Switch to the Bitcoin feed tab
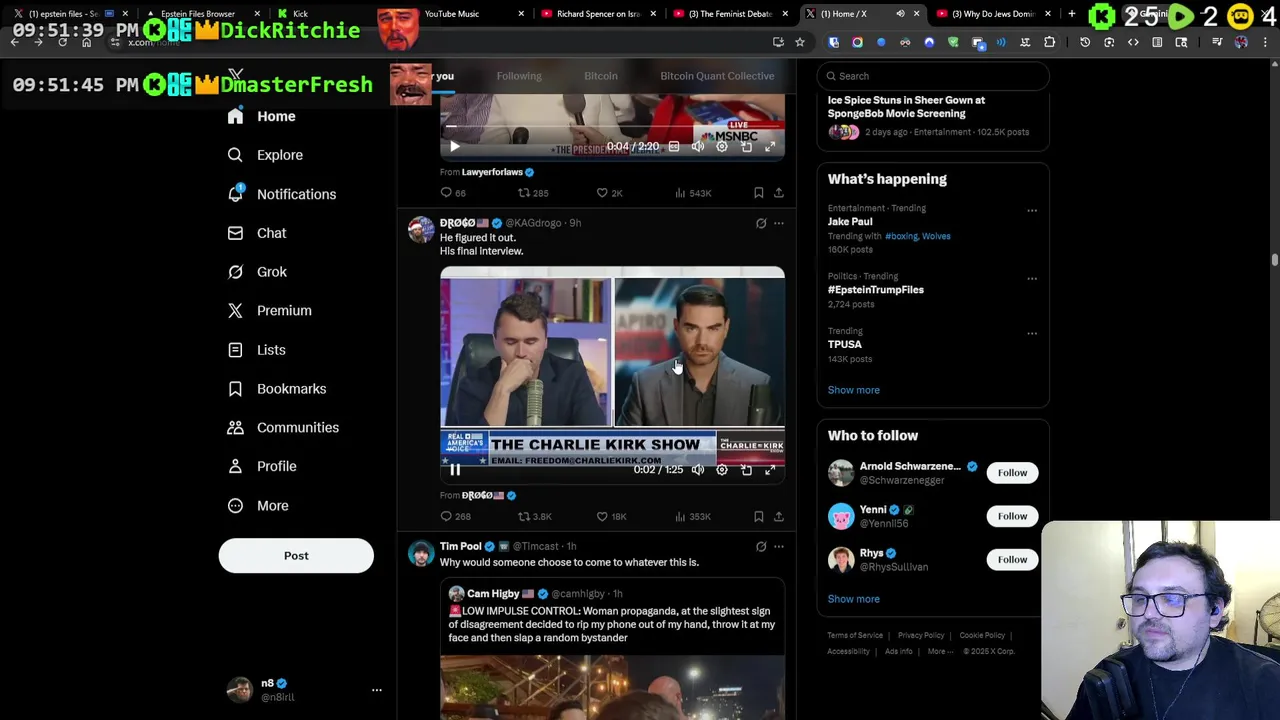 [x=601, y=76]
